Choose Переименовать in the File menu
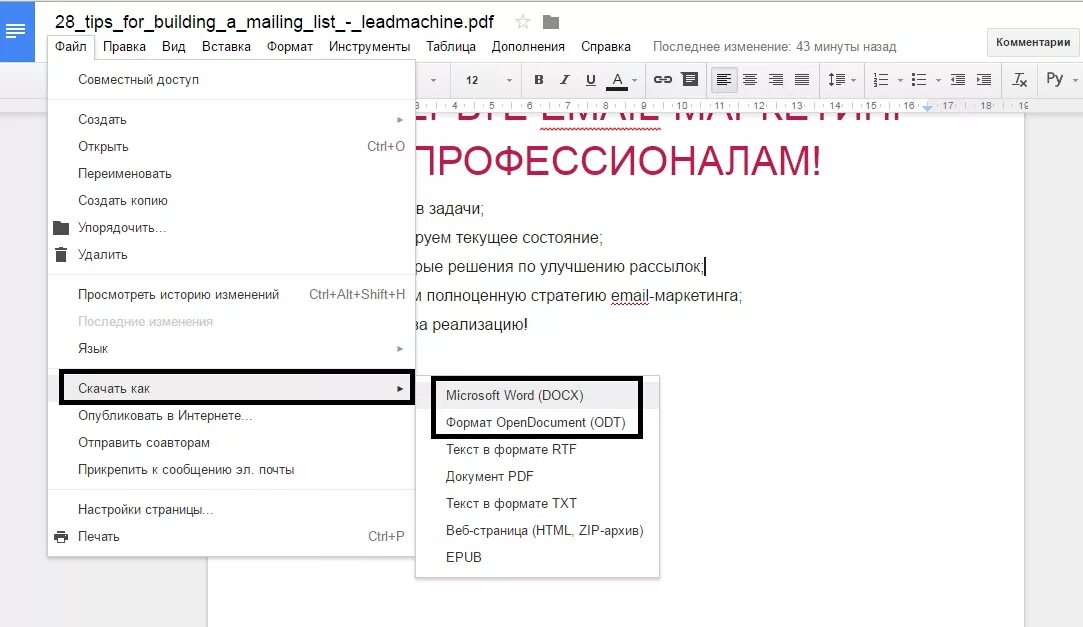Screen dimensions: 1083x627 [231, 173]
